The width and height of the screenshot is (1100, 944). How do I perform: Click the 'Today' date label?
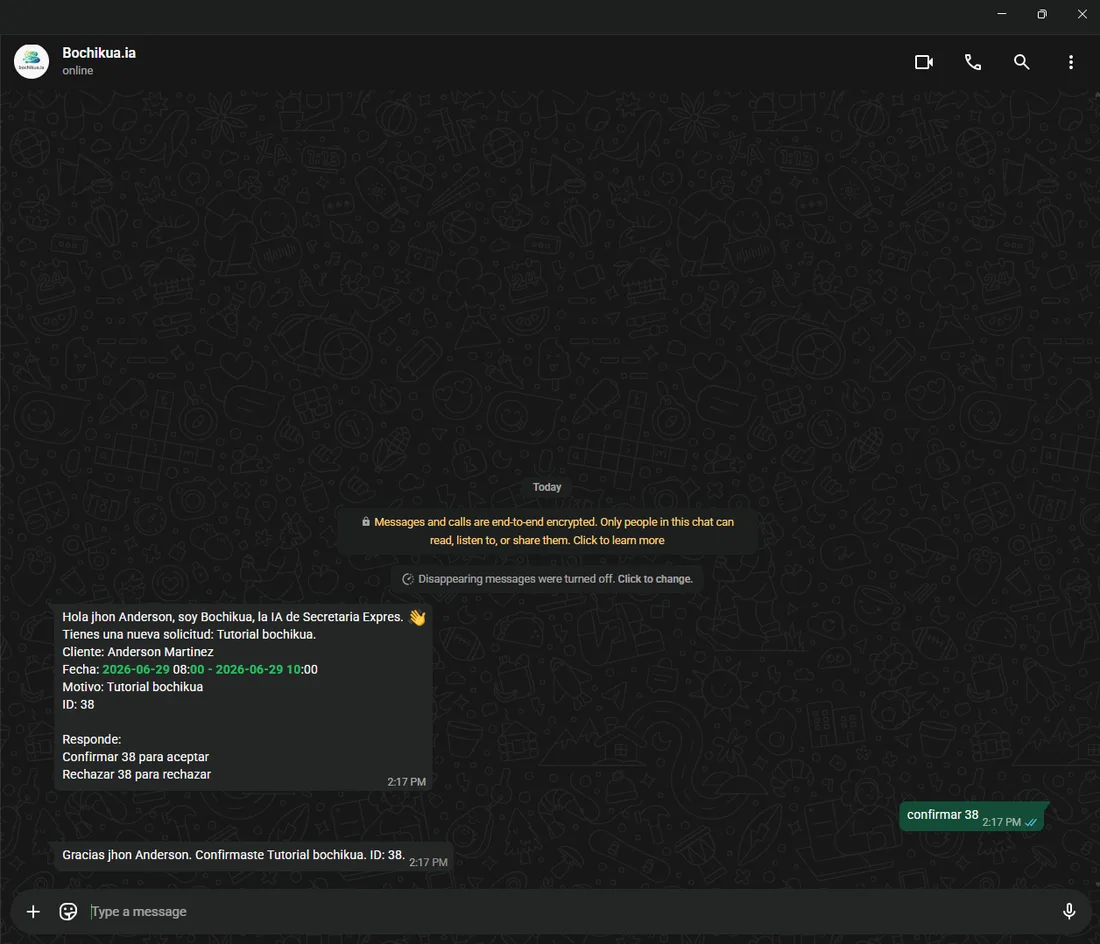pos(547,487)
